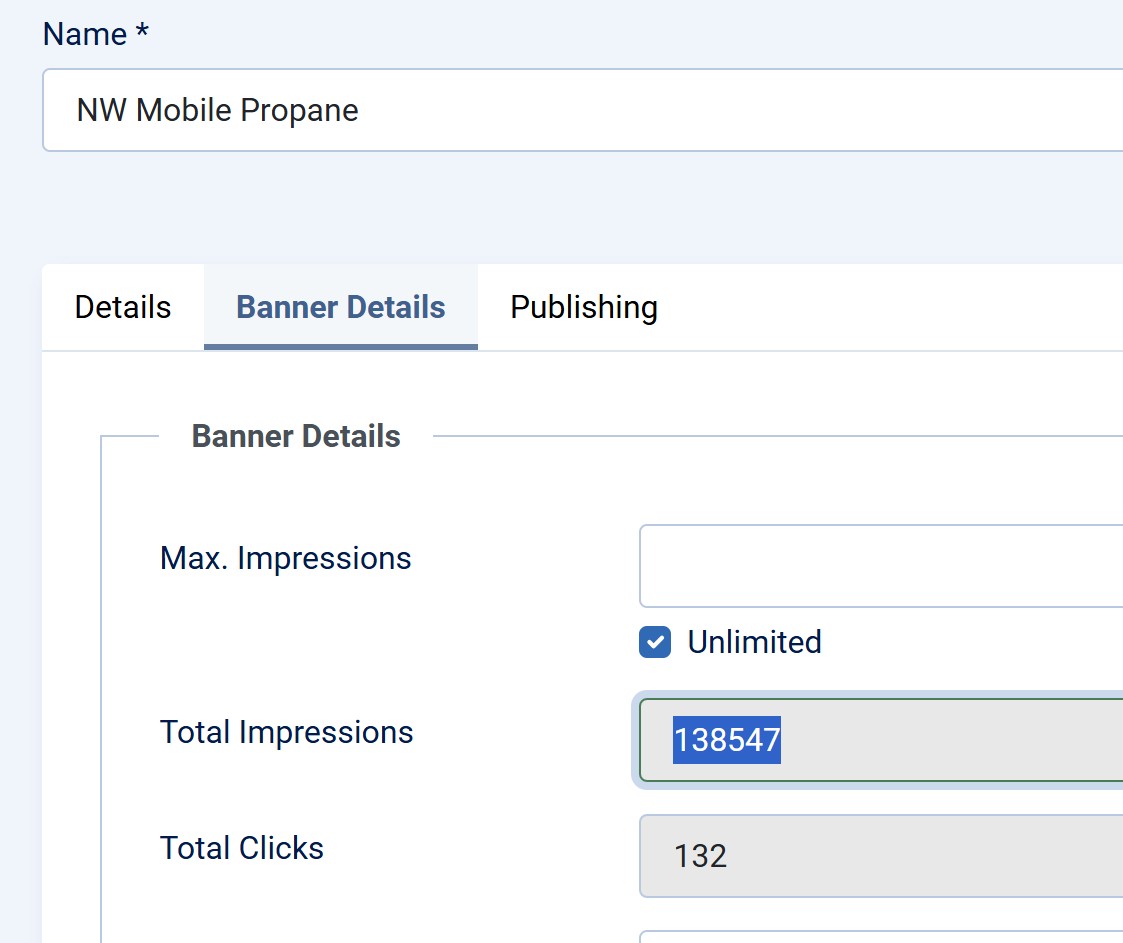Uncheck the Unlimited checkbox
The image size is (1123, 943).
click(655, 642)
